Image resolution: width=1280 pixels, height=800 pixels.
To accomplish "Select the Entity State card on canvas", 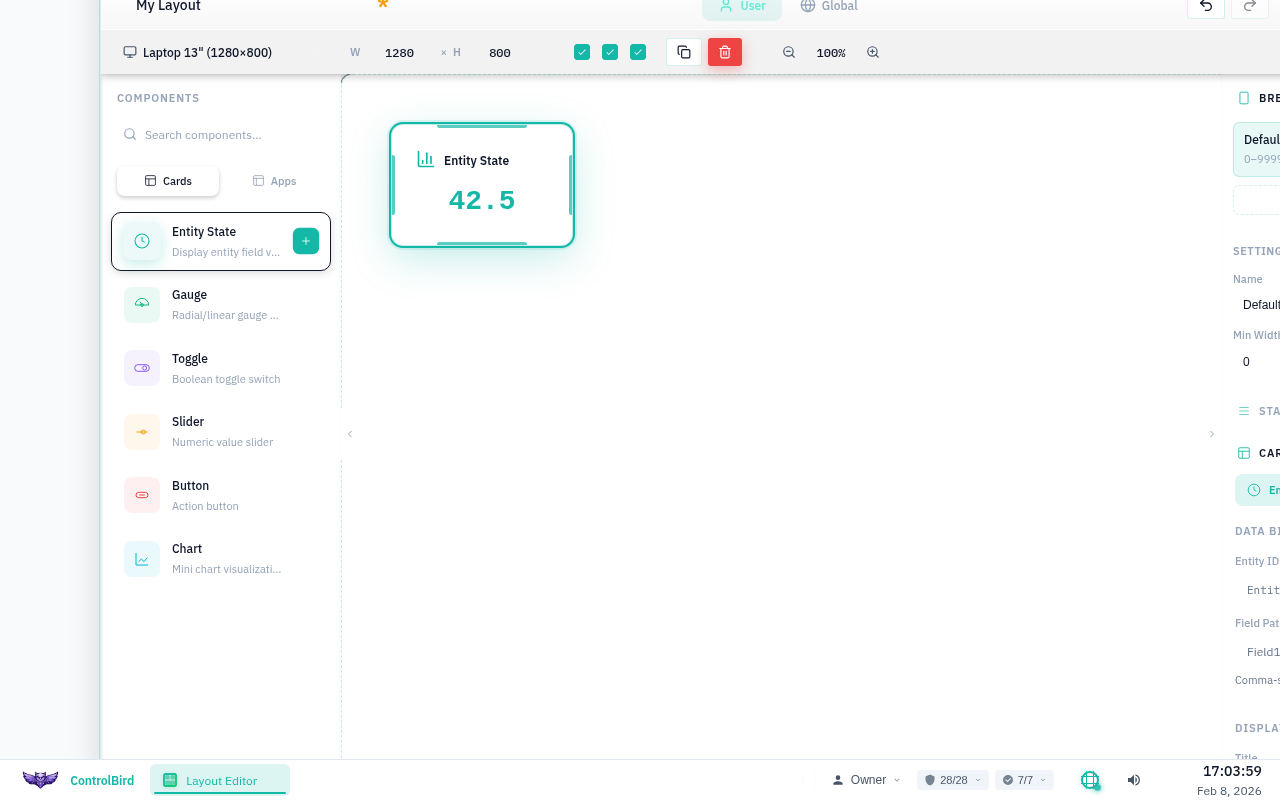I will tap(482, 185).
